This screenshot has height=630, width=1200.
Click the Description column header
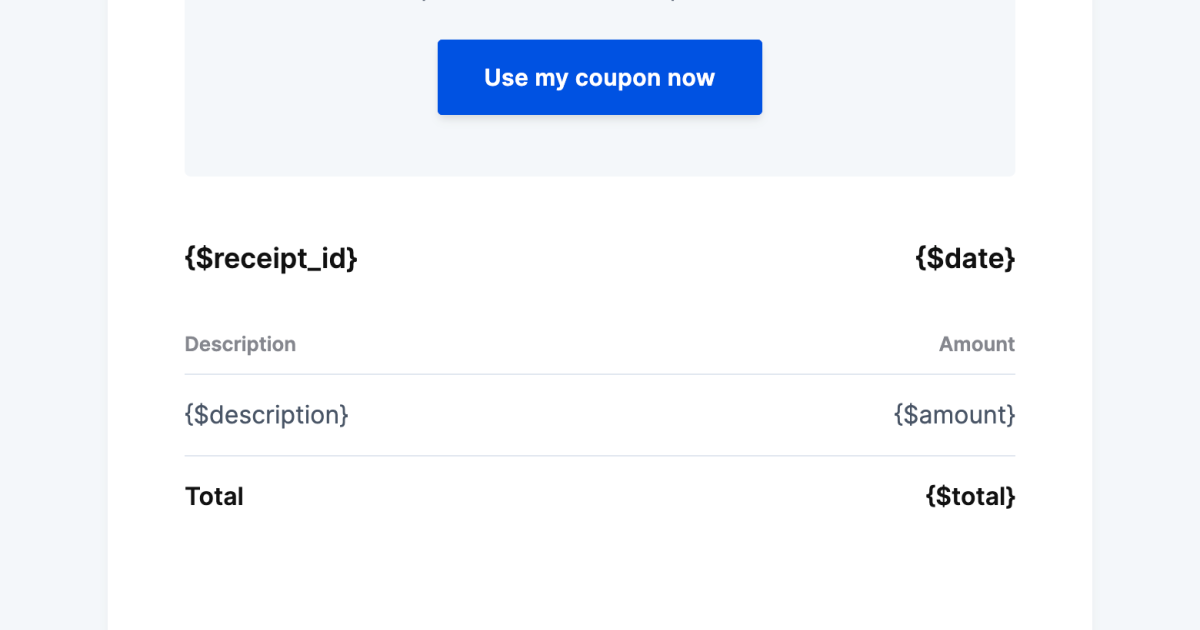[x=240, y=344]
